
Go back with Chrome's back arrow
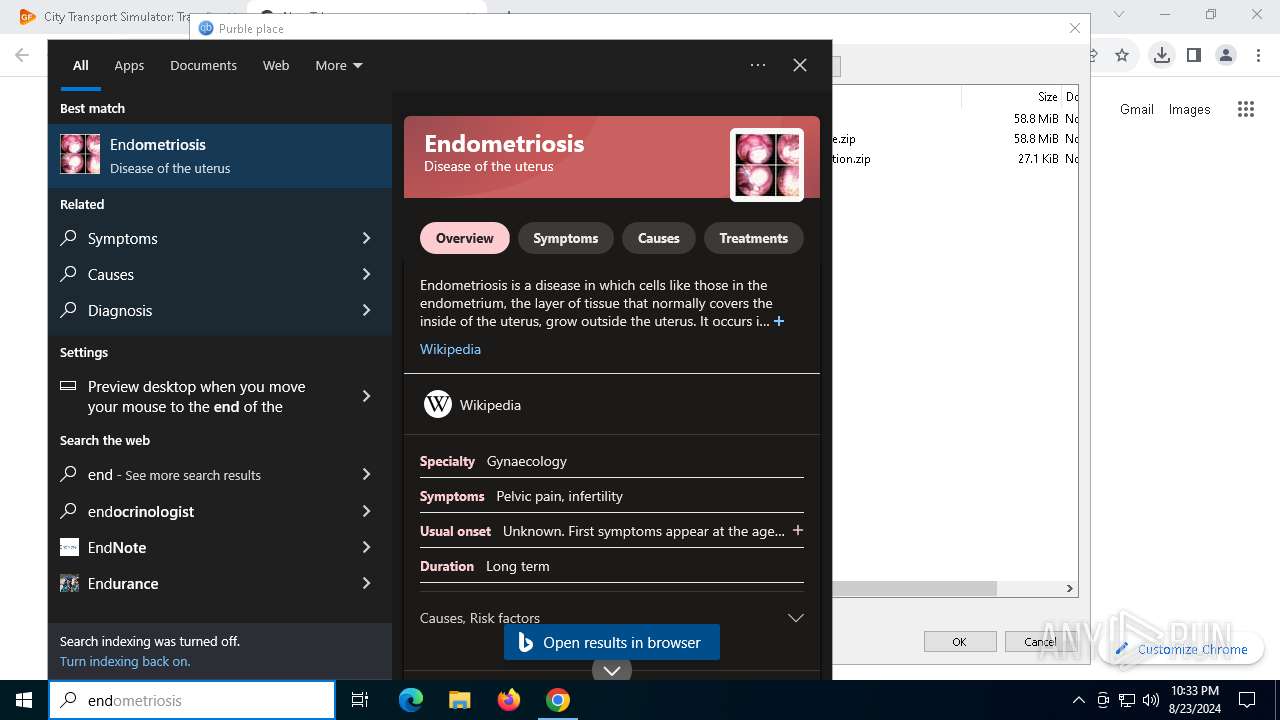pos(22,55)
